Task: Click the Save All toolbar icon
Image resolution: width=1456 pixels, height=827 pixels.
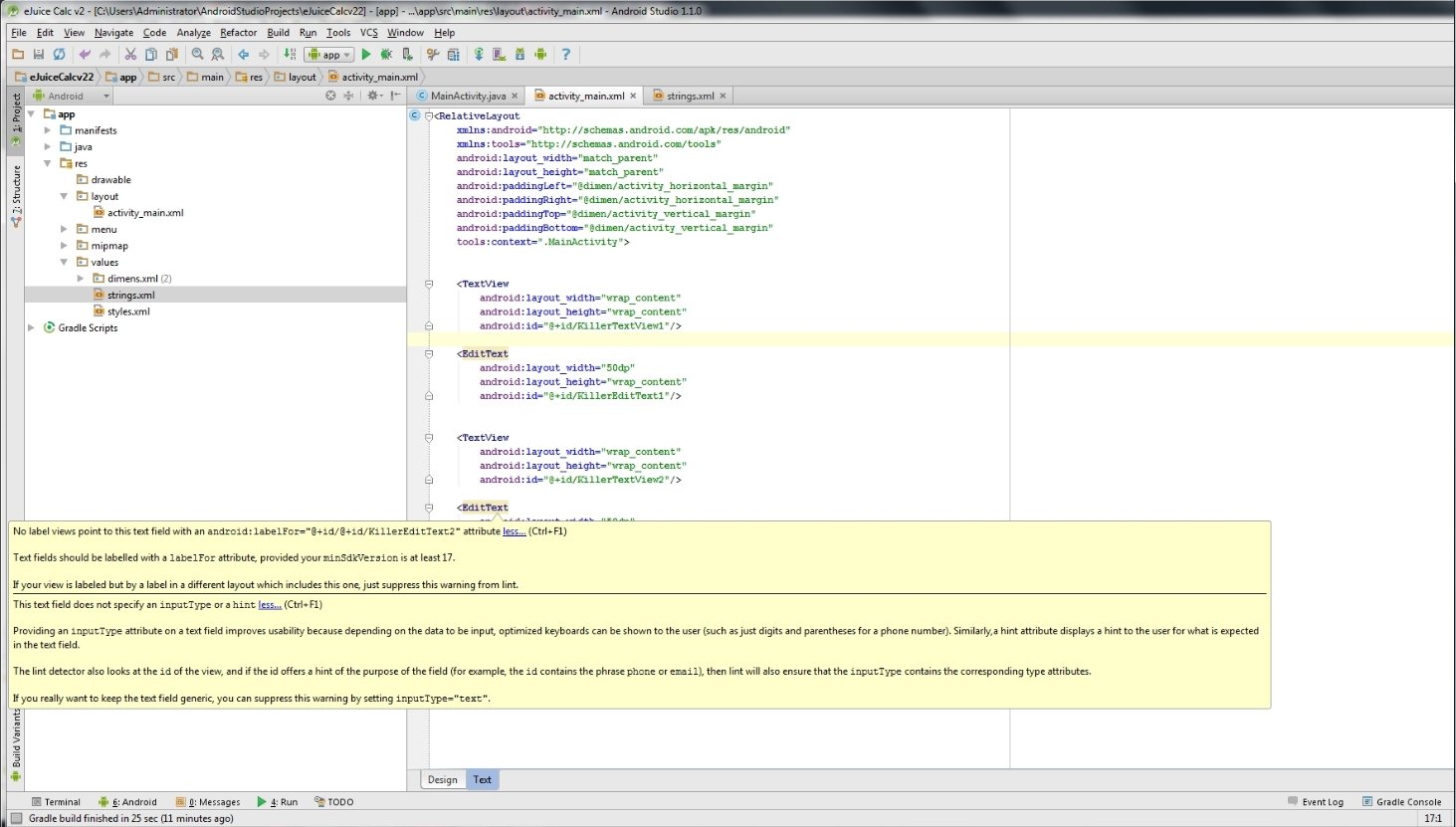Action: tap(39, 55)
